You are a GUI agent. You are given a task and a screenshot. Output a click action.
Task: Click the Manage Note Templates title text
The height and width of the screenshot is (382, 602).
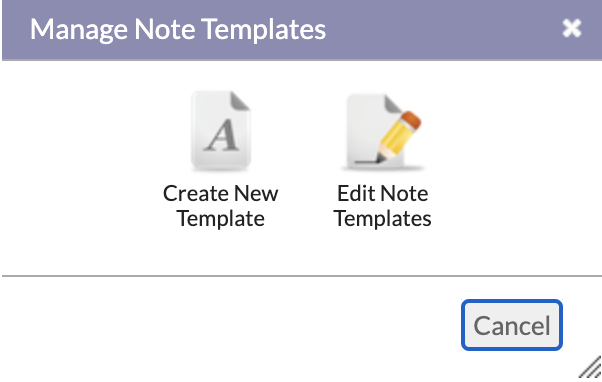[178, 29]
